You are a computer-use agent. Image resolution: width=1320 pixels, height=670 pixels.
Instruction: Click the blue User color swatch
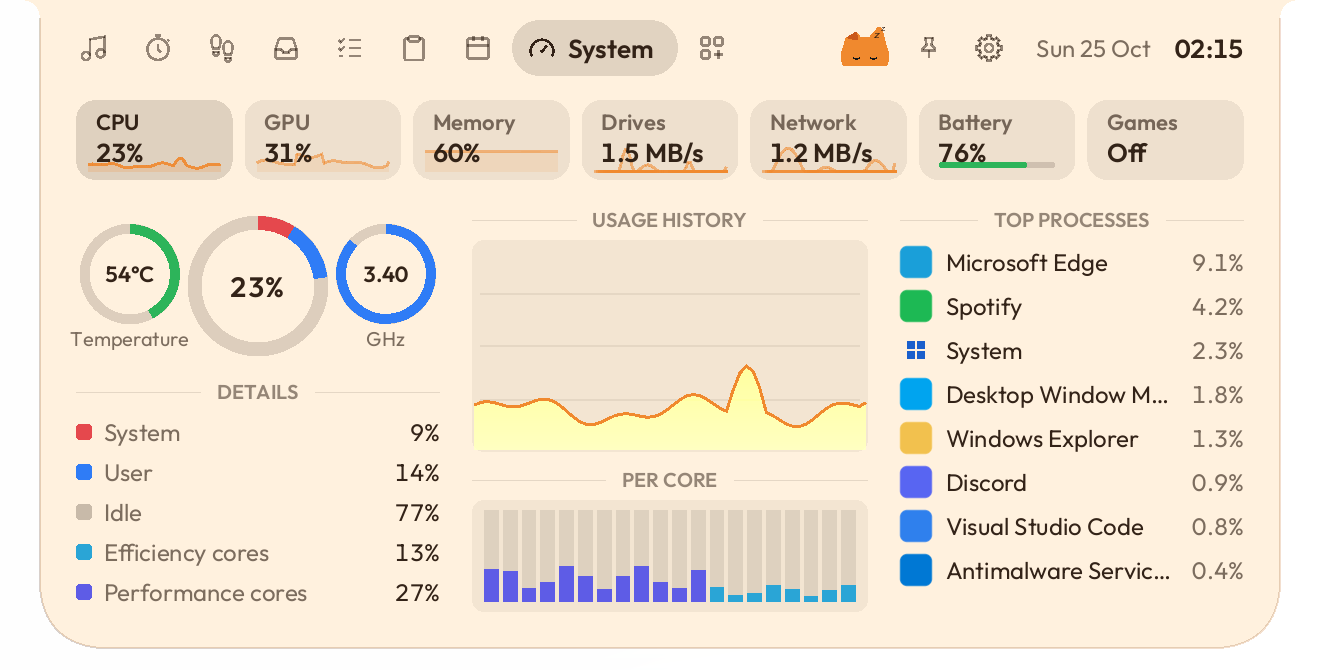pyautogui.click(x=84, y=472)
